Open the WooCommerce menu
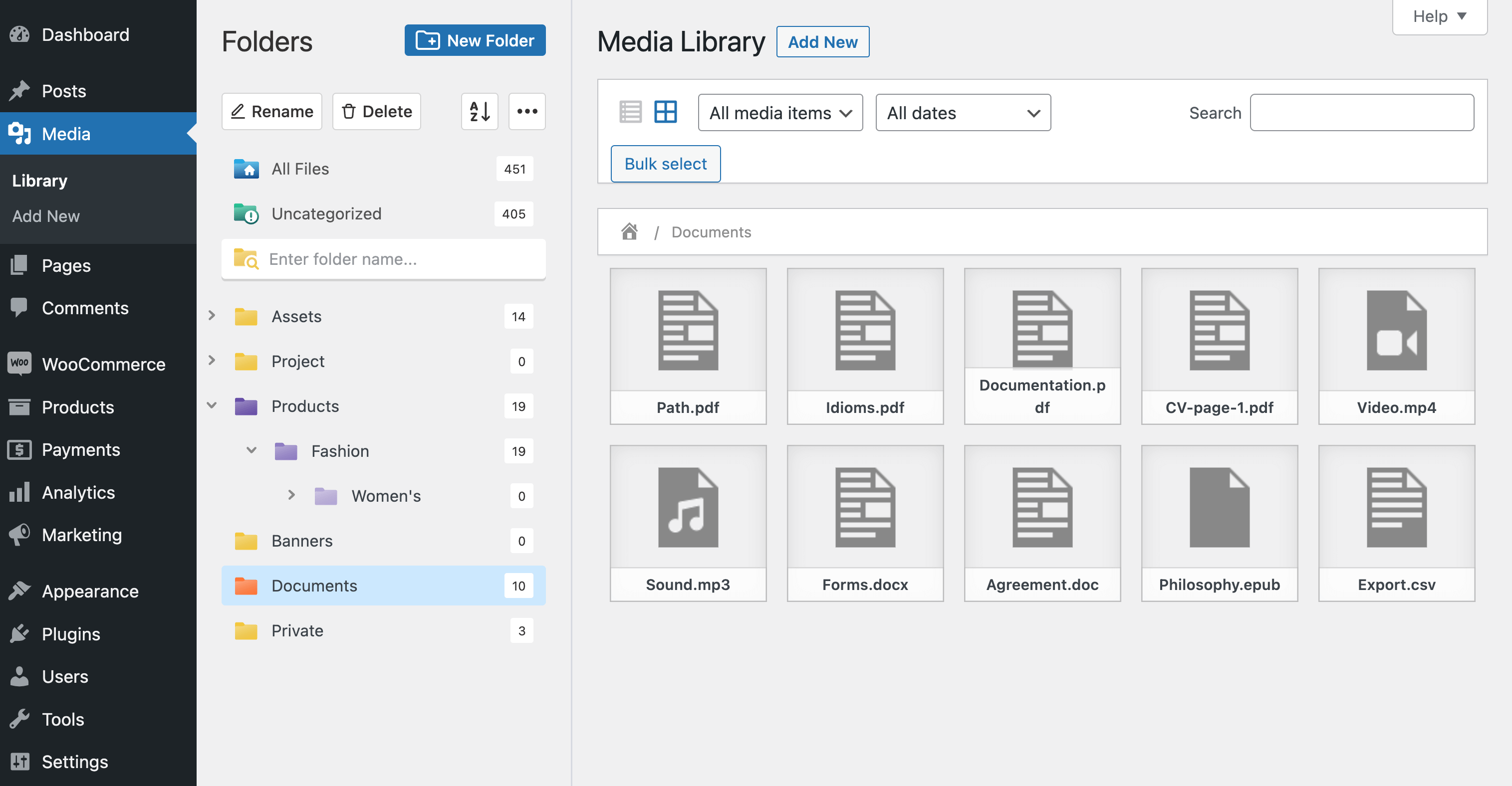The height and width of the screenshot is (786, 1512). point(98,364)
